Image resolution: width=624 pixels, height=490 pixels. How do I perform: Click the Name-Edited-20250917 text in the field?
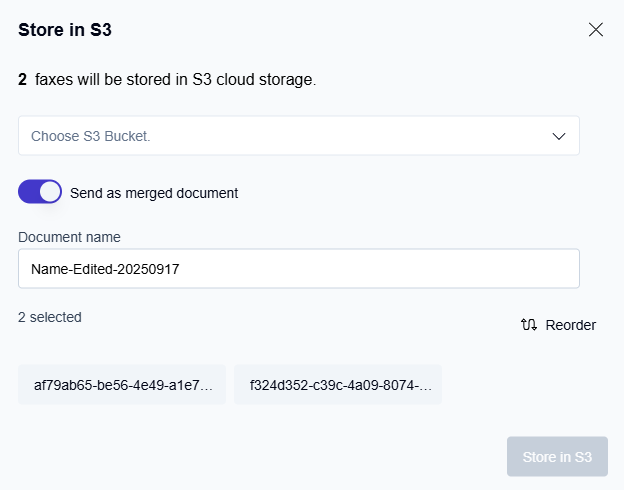(105, 269)
